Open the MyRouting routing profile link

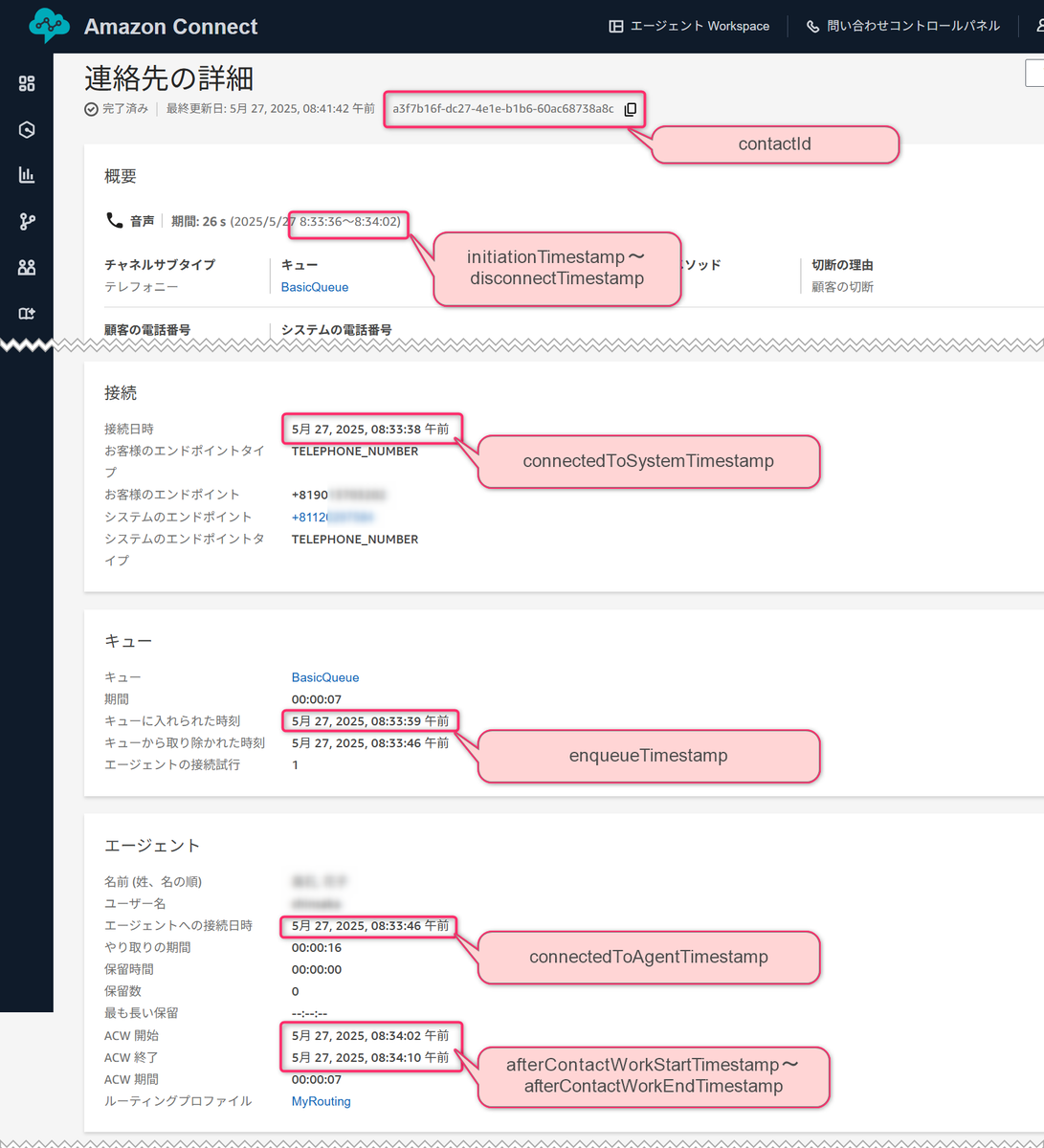pyautogui.click(x=322, y=1101)
